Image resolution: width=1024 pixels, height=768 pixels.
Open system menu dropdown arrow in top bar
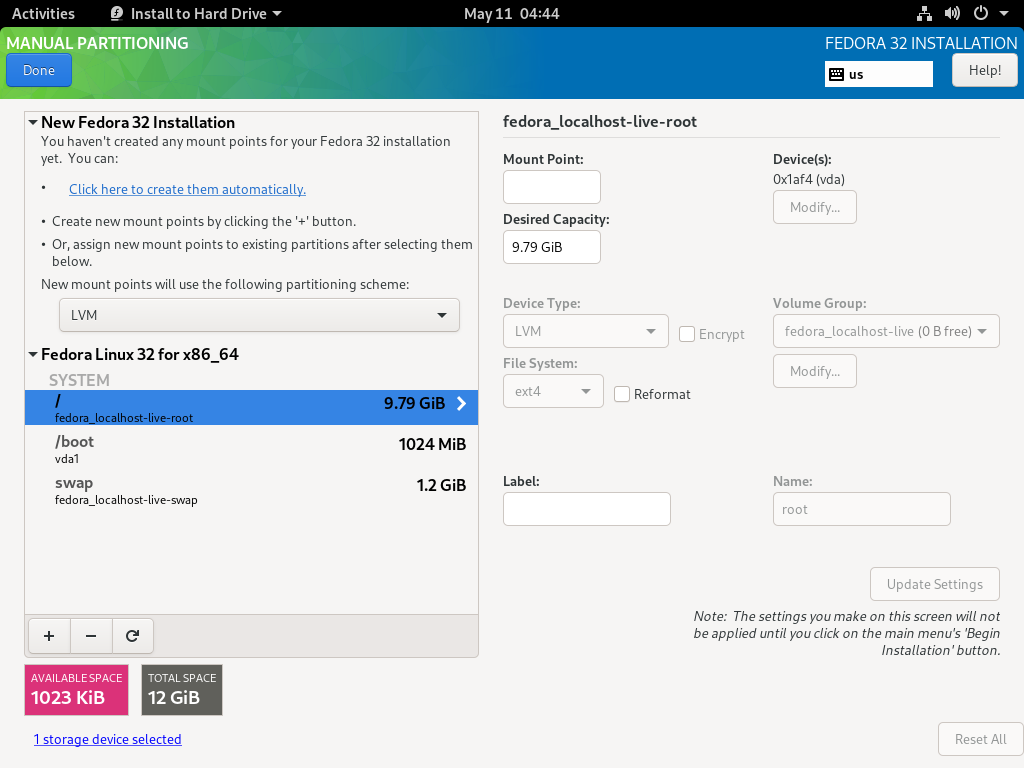point(1004,13)
